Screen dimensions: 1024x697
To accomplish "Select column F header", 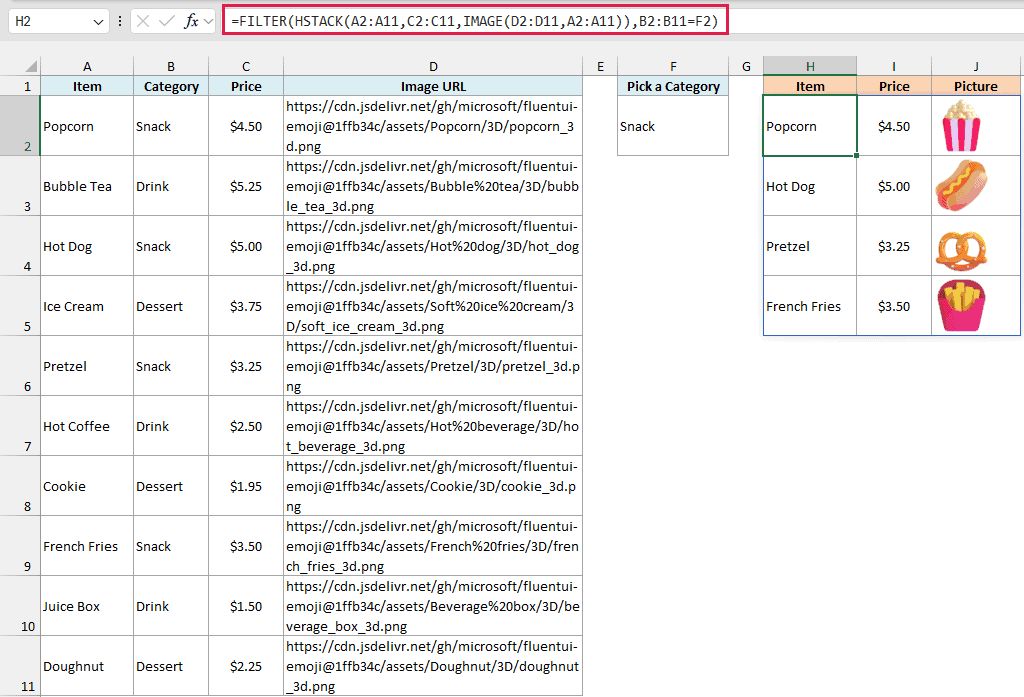I will (673, 66).
